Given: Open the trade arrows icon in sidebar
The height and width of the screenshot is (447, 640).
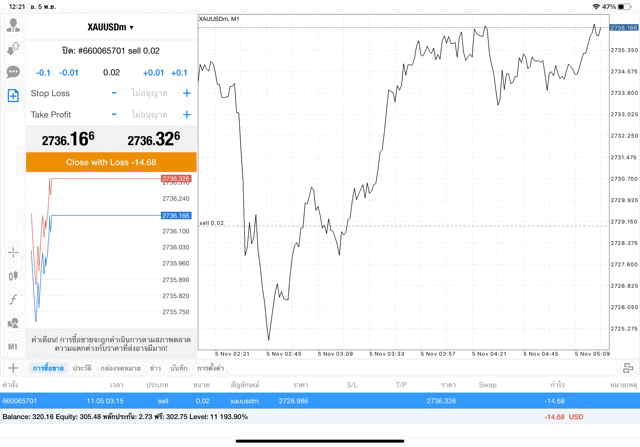Looking at the screenshot, I should (x=13, y=49).
